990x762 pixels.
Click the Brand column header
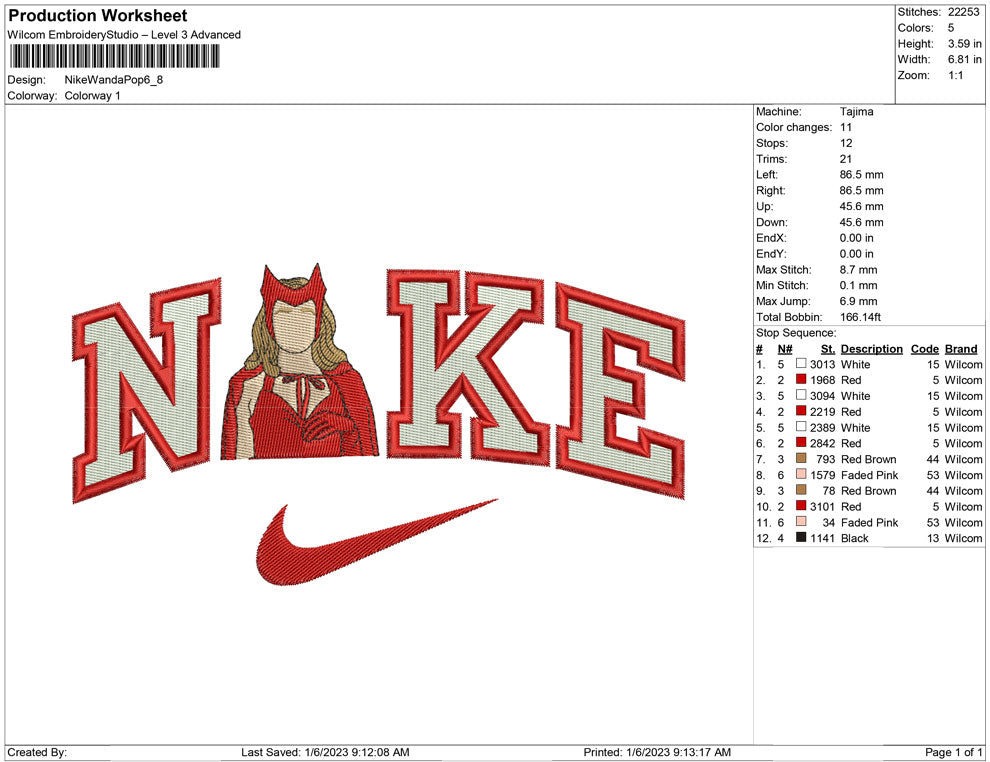click(962, 348)
